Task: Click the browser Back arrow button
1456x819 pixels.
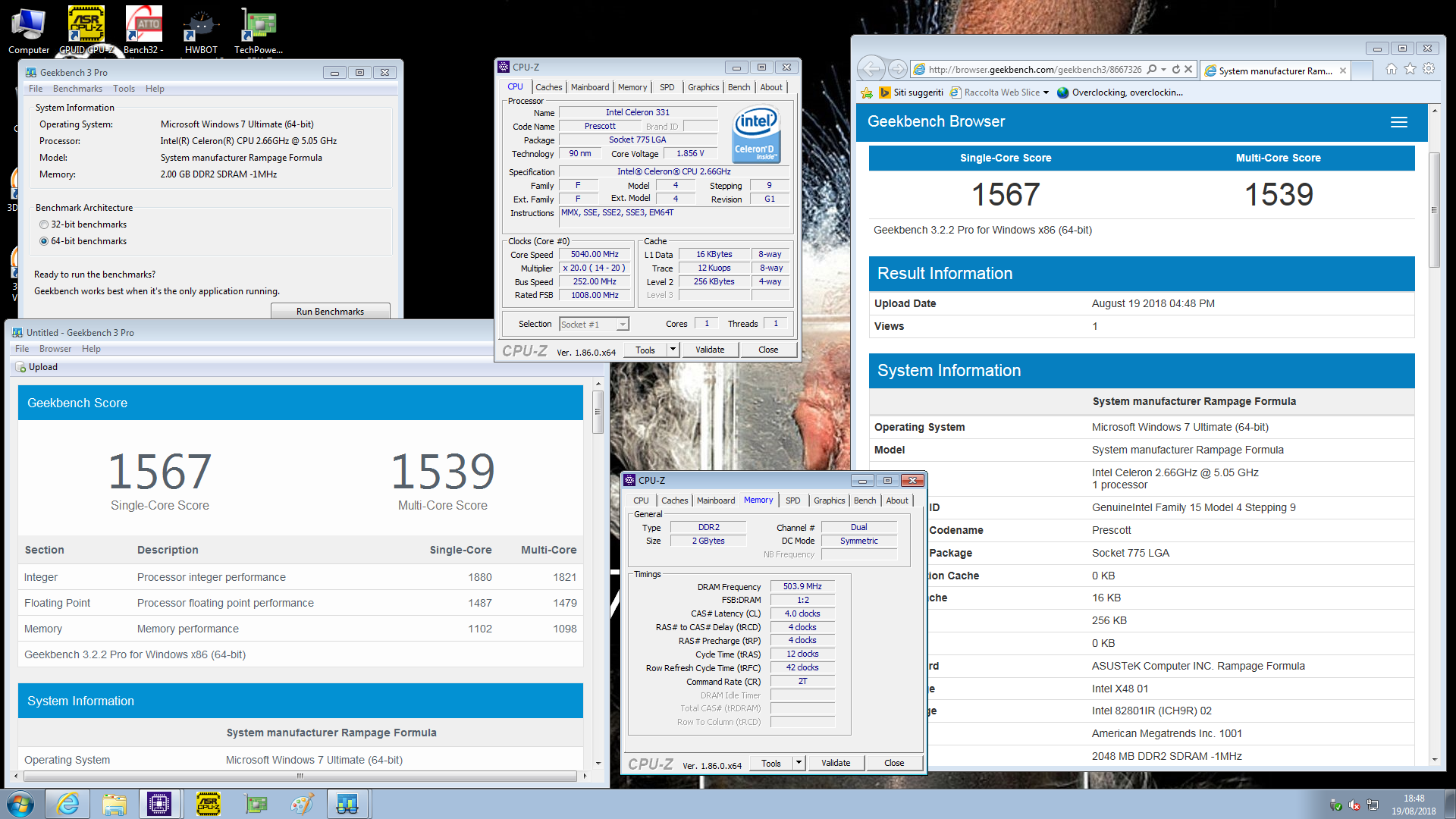Action: click(x=872, y=69)
